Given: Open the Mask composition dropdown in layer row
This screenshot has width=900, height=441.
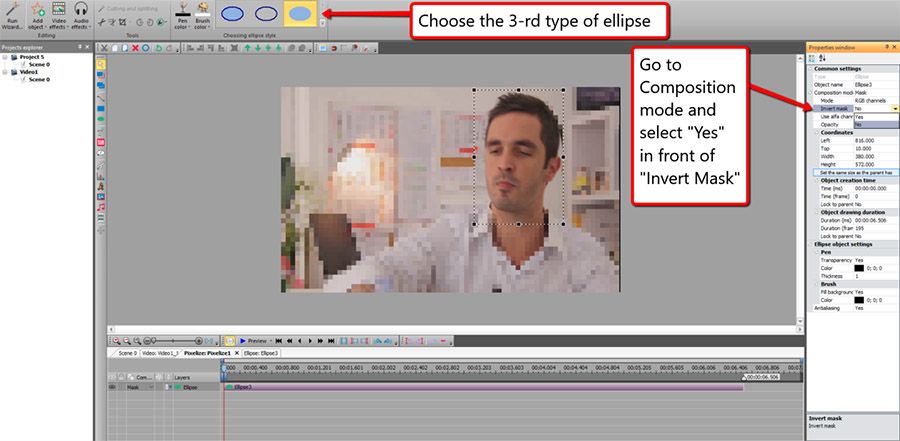Looking at the screenshot, I should point(152,387).
